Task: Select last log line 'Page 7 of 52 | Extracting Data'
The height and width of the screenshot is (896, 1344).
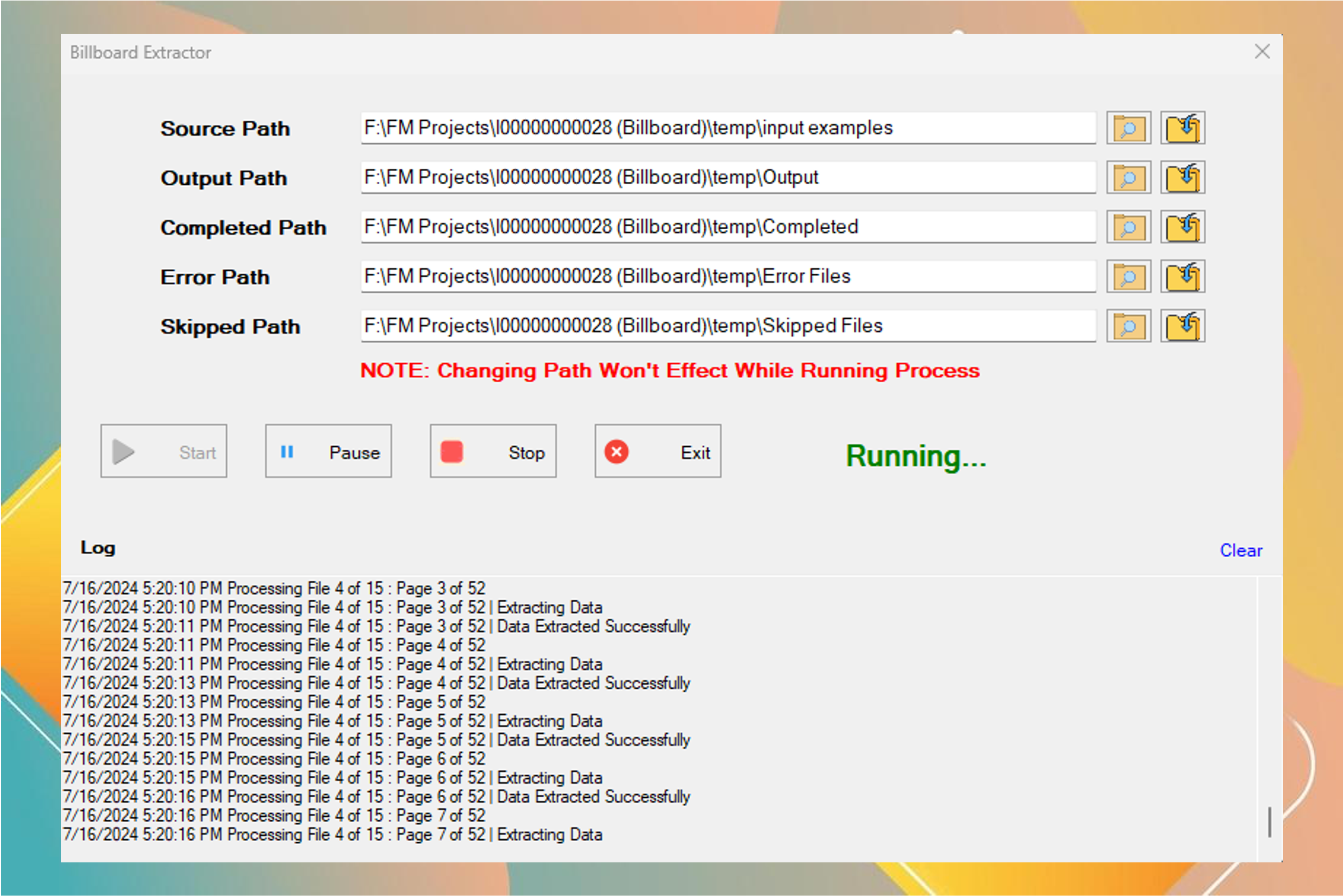Action: tap(332, 834)
